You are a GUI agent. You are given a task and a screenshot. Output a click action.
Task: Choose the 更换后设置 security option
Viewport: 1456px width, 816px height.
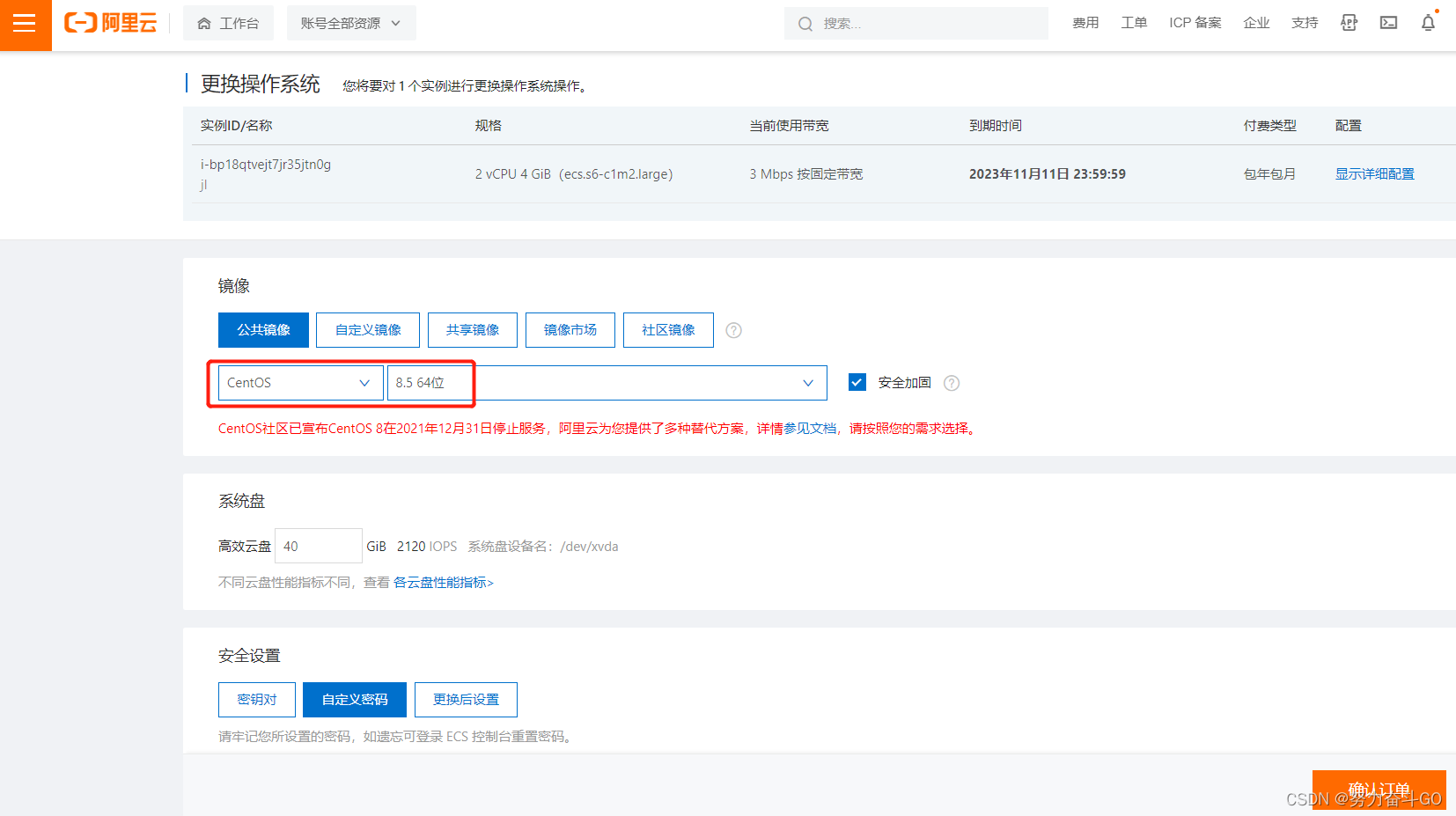(466, 700)
